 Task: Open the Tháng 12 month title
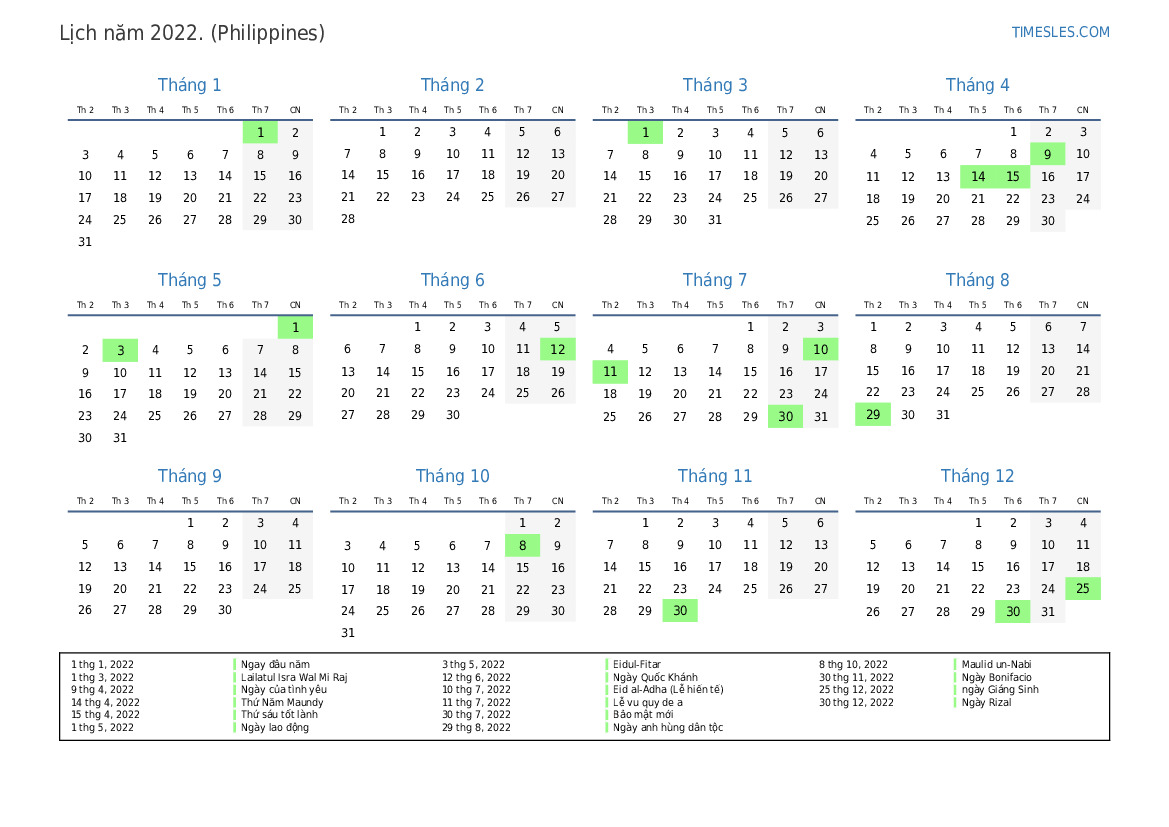click(x=977, y=476)
